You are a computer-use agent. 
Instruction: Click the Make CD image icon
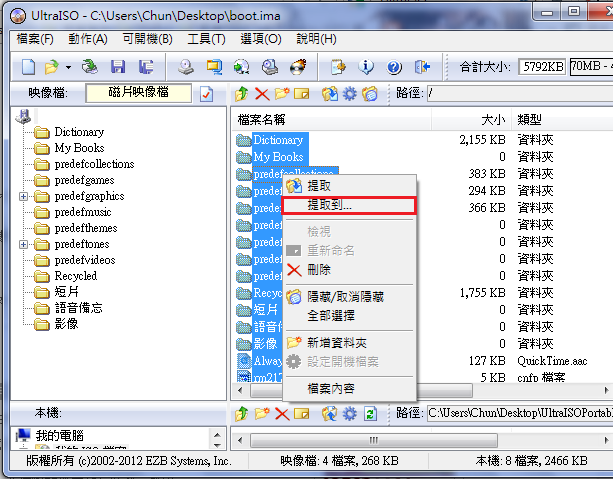[x=186, y=67]
